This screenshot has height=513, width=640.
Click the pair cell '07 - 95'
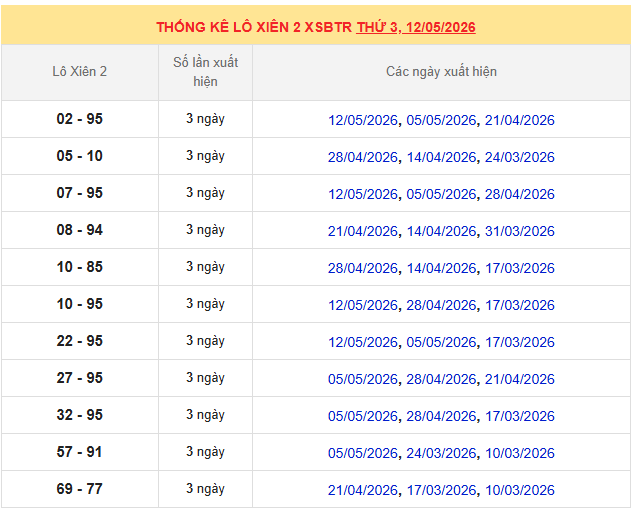(x=80, y=193)
